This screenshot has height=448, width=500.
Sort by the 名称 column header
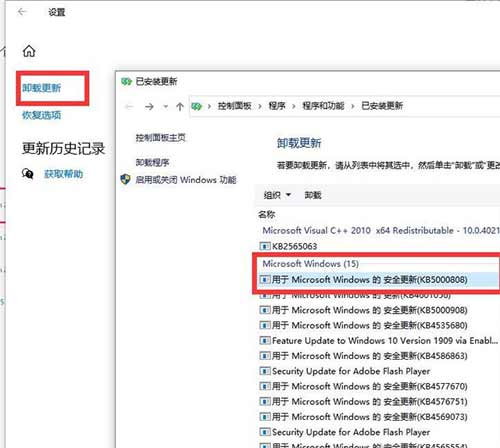point(266,214)
